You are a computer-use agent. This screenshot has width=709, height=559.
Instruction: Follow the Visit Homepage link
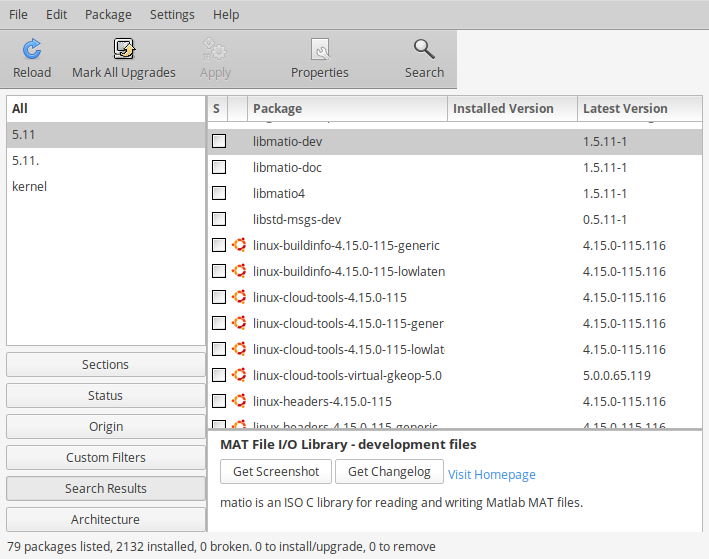click(492, 474)
